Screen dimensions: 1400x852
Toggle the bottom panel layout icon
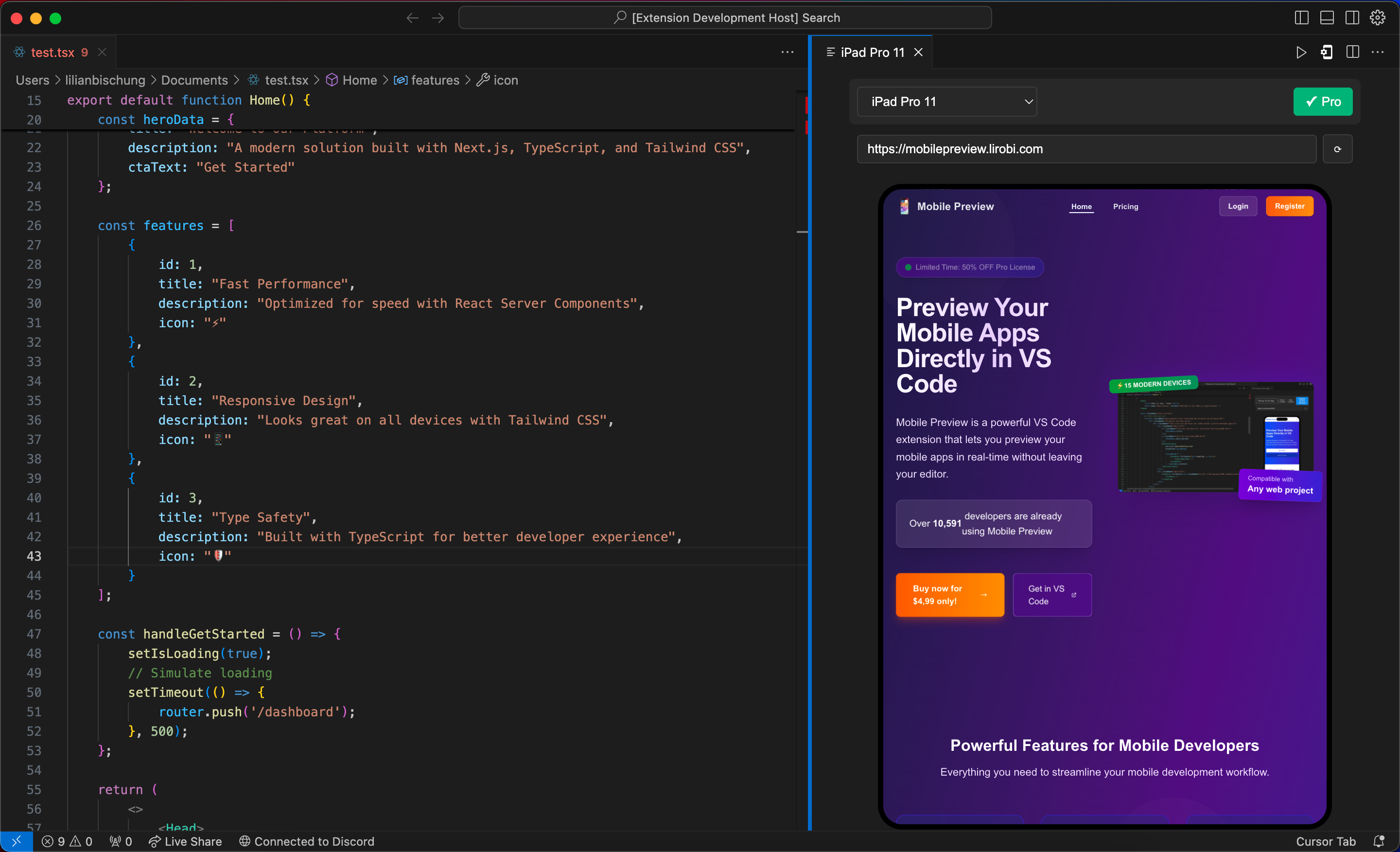[x=1327, y=18]
